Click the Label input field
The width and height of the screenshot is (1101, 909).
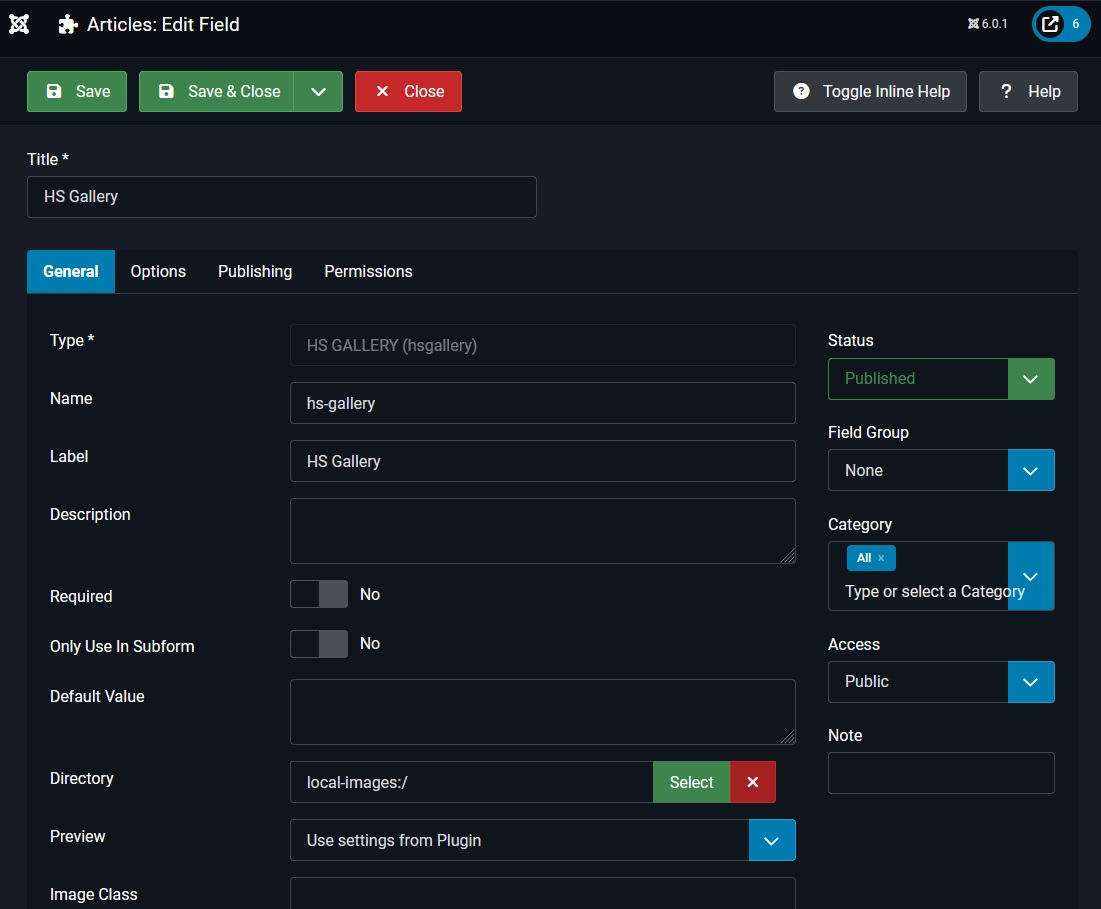click(x=543, y=461)
